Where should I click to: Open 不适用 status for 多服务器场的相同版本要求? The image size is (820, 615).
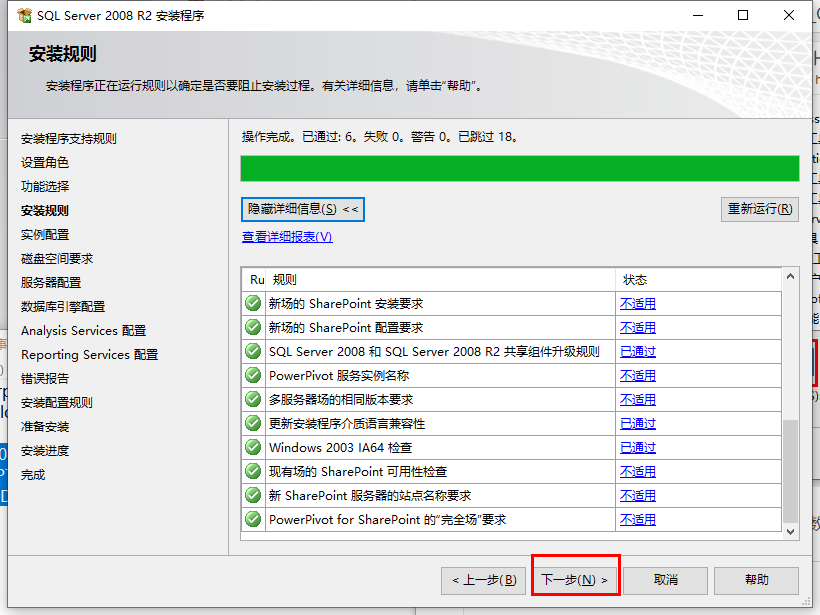(637, 400)
